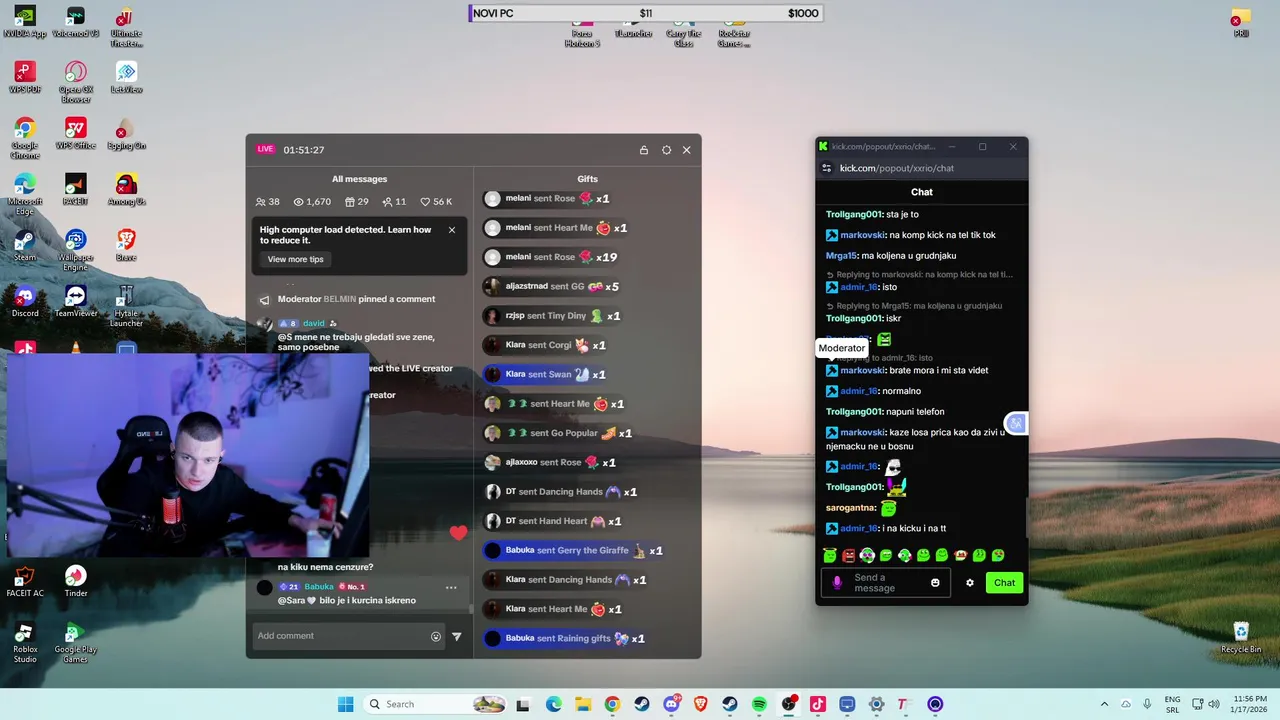Click 'Klara sent Swan' gift entry
The width and height of the screenshot is (1280, 720).
[546, 374]
